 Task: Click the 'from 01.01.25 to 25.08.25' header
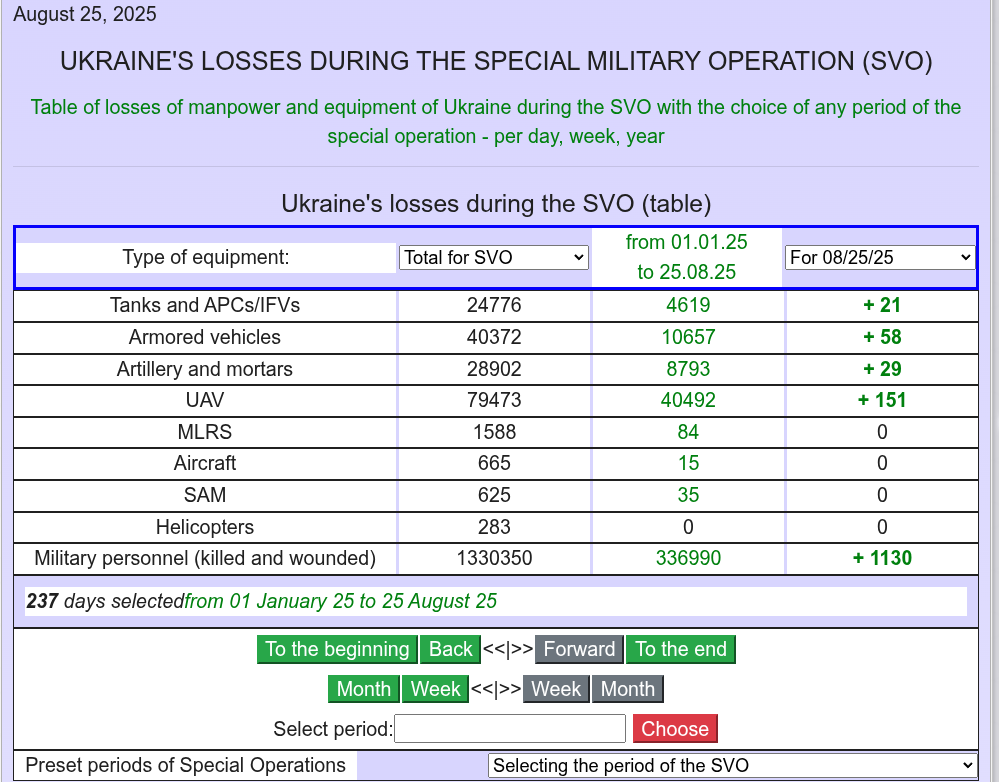[687, 257]
